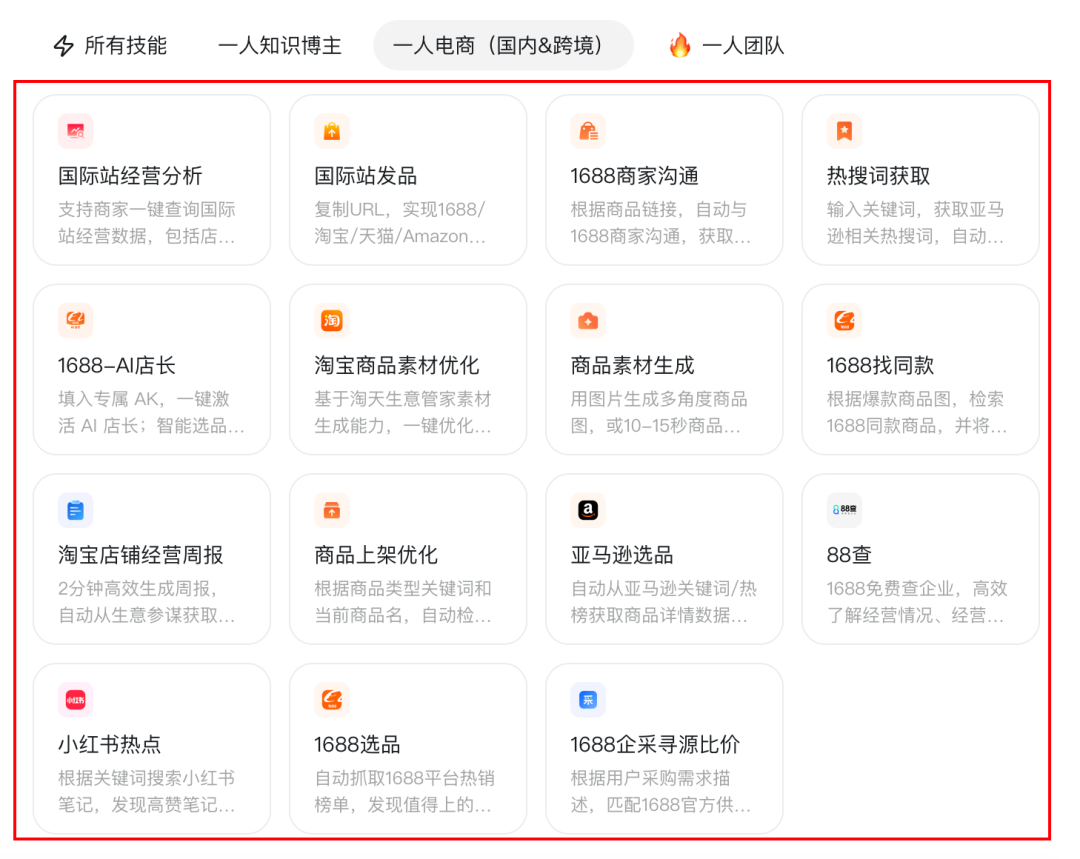Select the notebook icon on 淘宝店铺经营周报

tap(75, 510)
